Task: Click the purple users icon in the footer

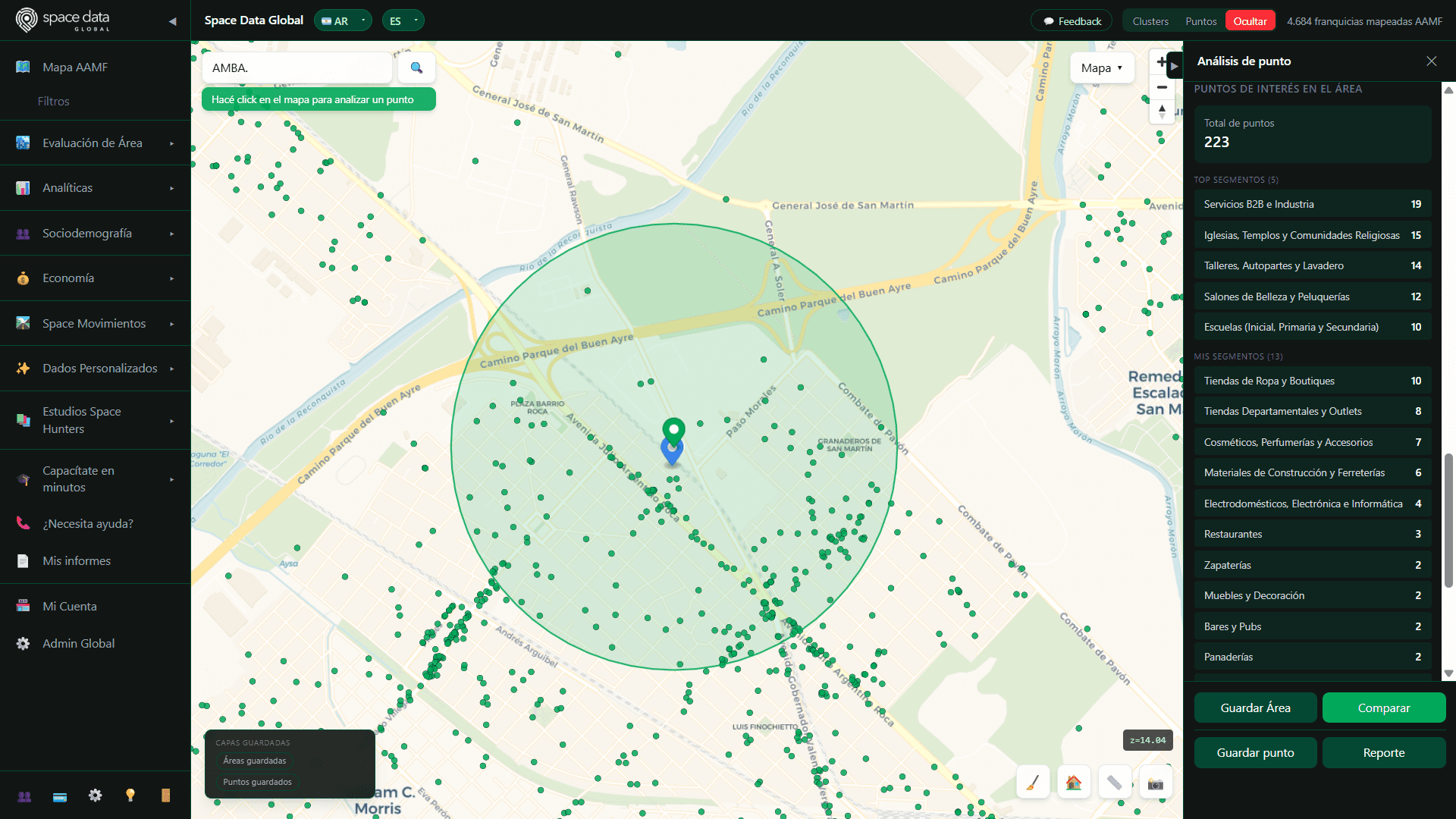Action: pyautogui.click(x=24, y=795)
